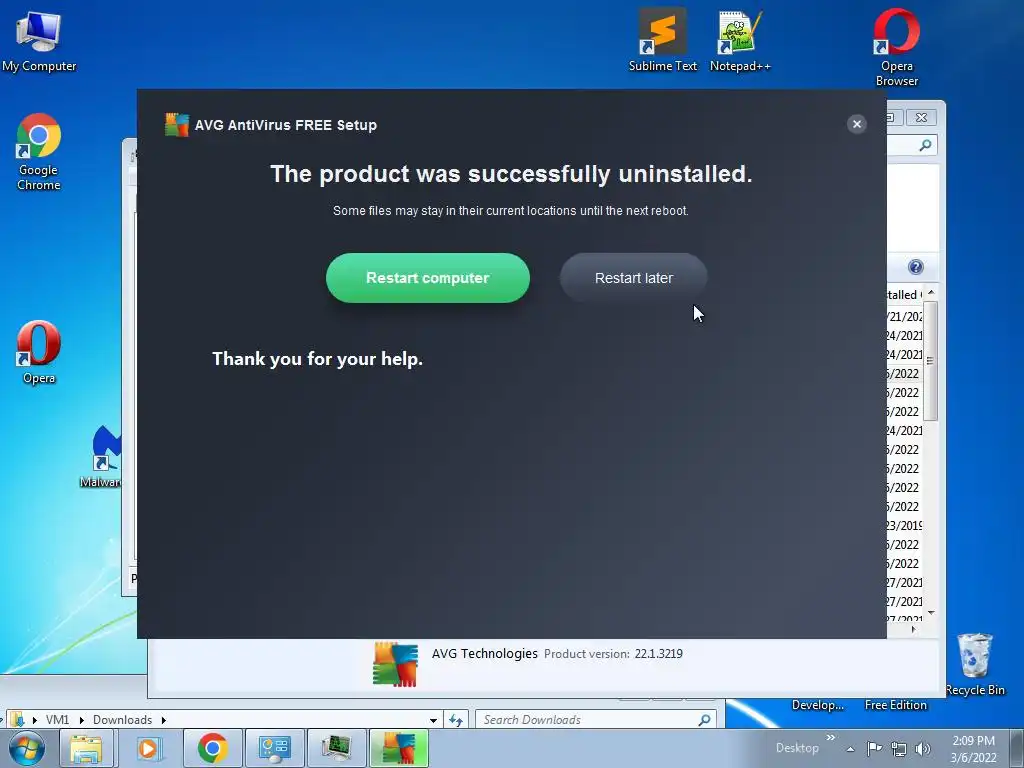
Task: Click the Show Desktop strip
Action: pyautogui.click(x=1017, y=748)
